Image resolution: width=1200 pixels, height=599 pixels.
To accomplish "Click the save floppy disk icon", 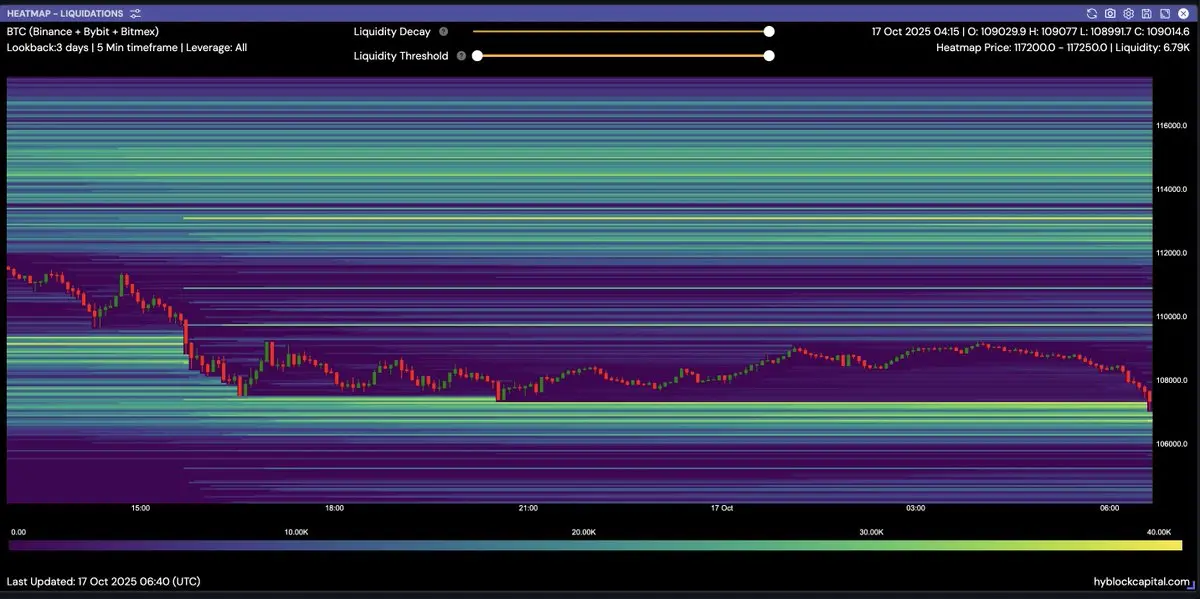I will [x=1146, y=14].
